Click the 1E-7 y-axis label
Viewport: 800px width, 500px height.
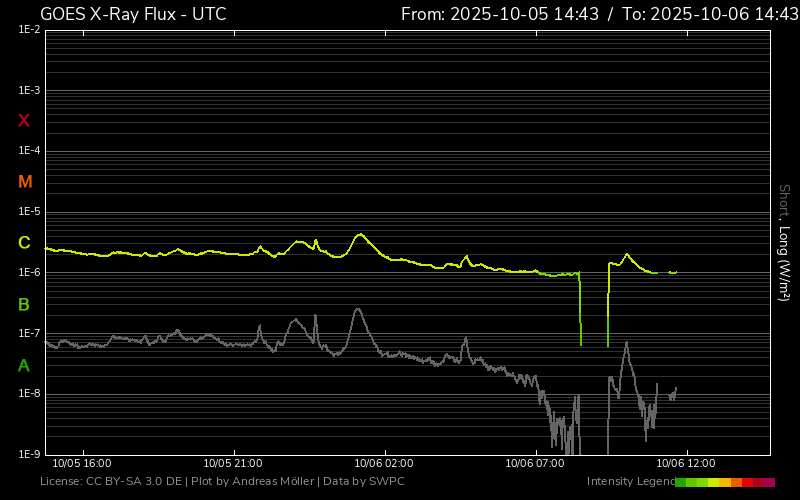(x=29, y=333)
